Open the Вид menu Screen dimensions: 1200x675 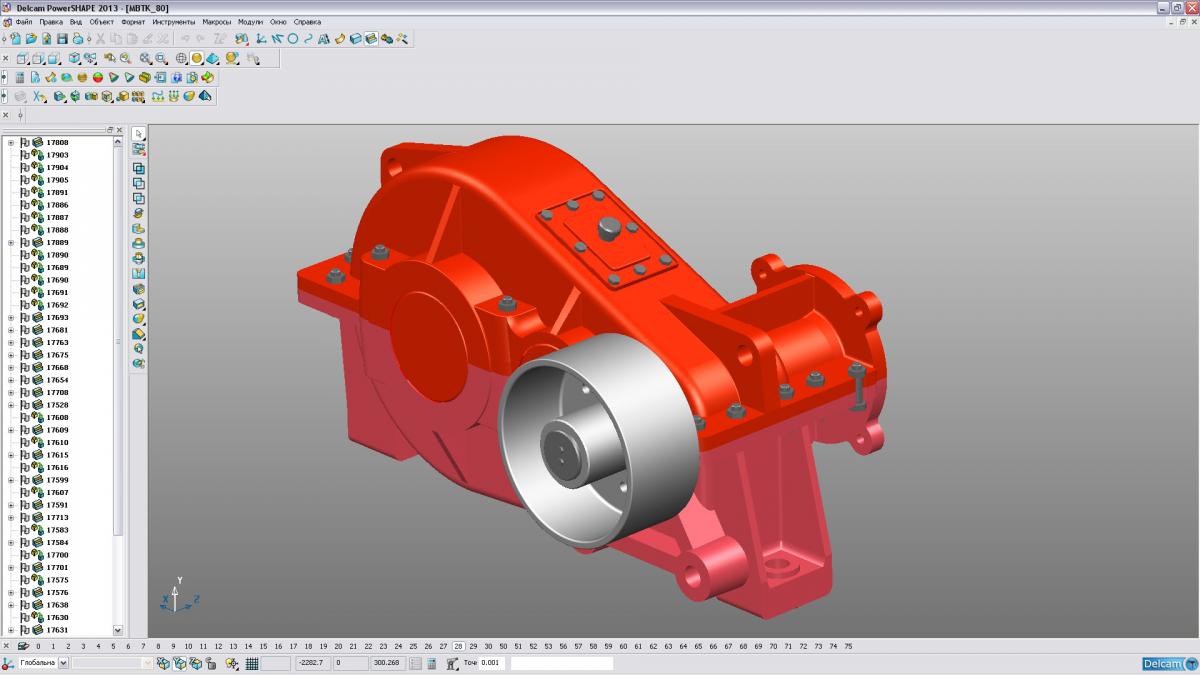coord(75,21)
